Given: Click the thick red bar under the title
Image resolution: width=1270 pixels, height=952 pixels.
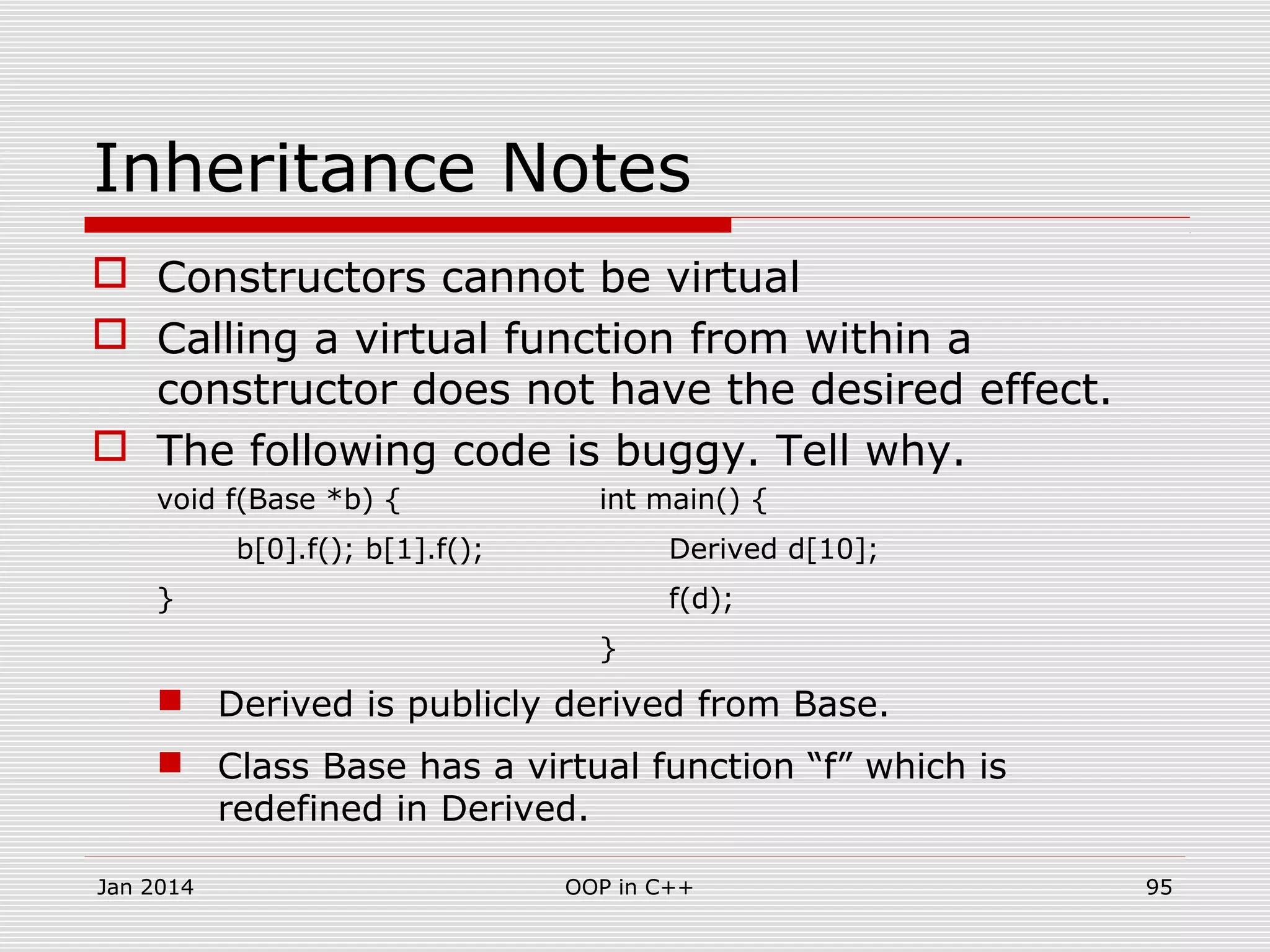Looking at the screenshot, I should click(x=407, y=224).
